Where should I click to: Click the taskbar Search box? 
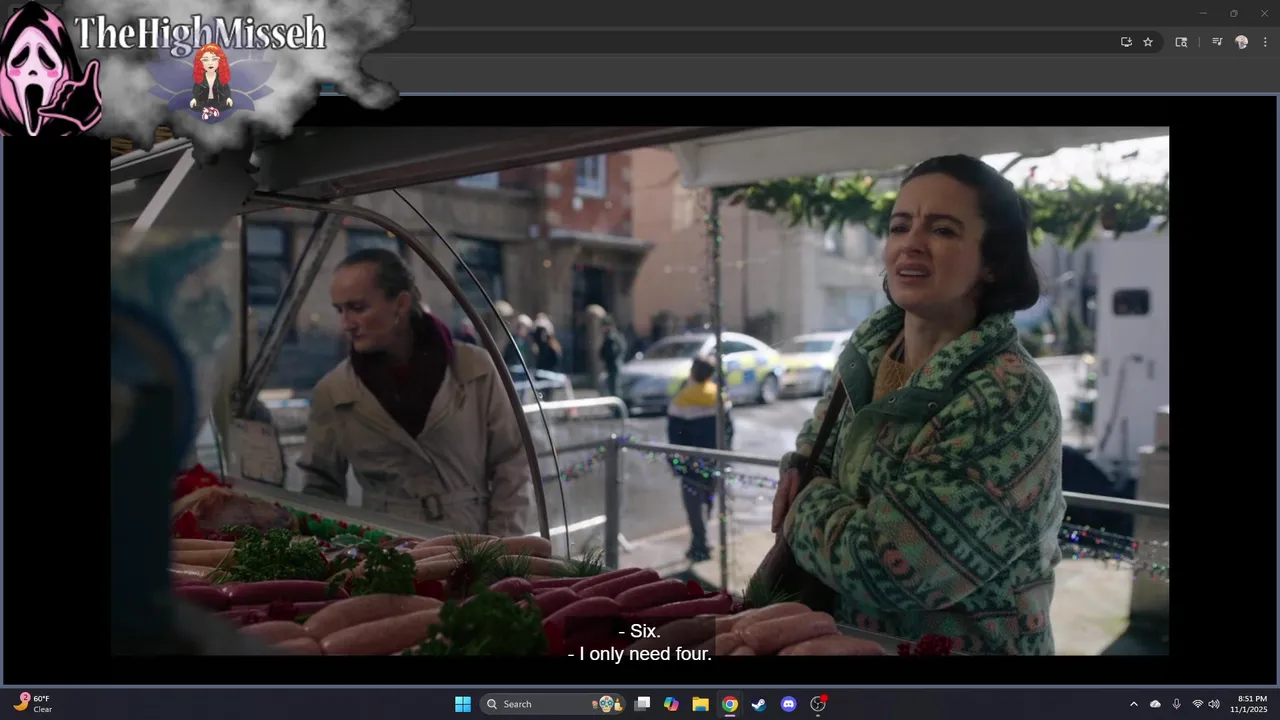(x=553, y=704)
